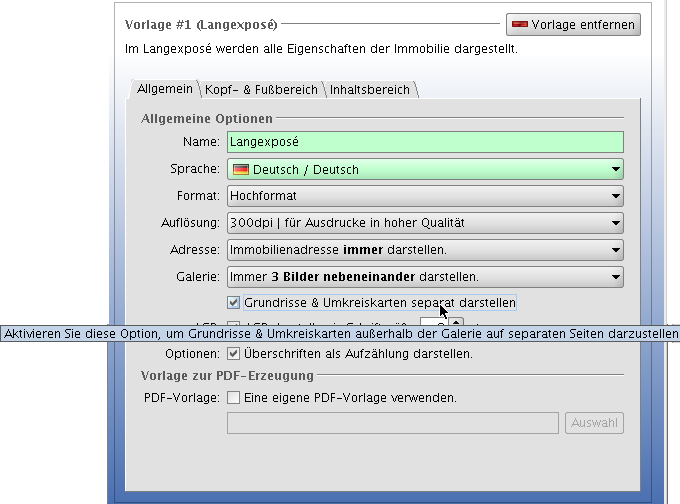Open the Inhaltsbereich tab
Image resolution: width=680 pixels, height=504 pixels.
369,89
